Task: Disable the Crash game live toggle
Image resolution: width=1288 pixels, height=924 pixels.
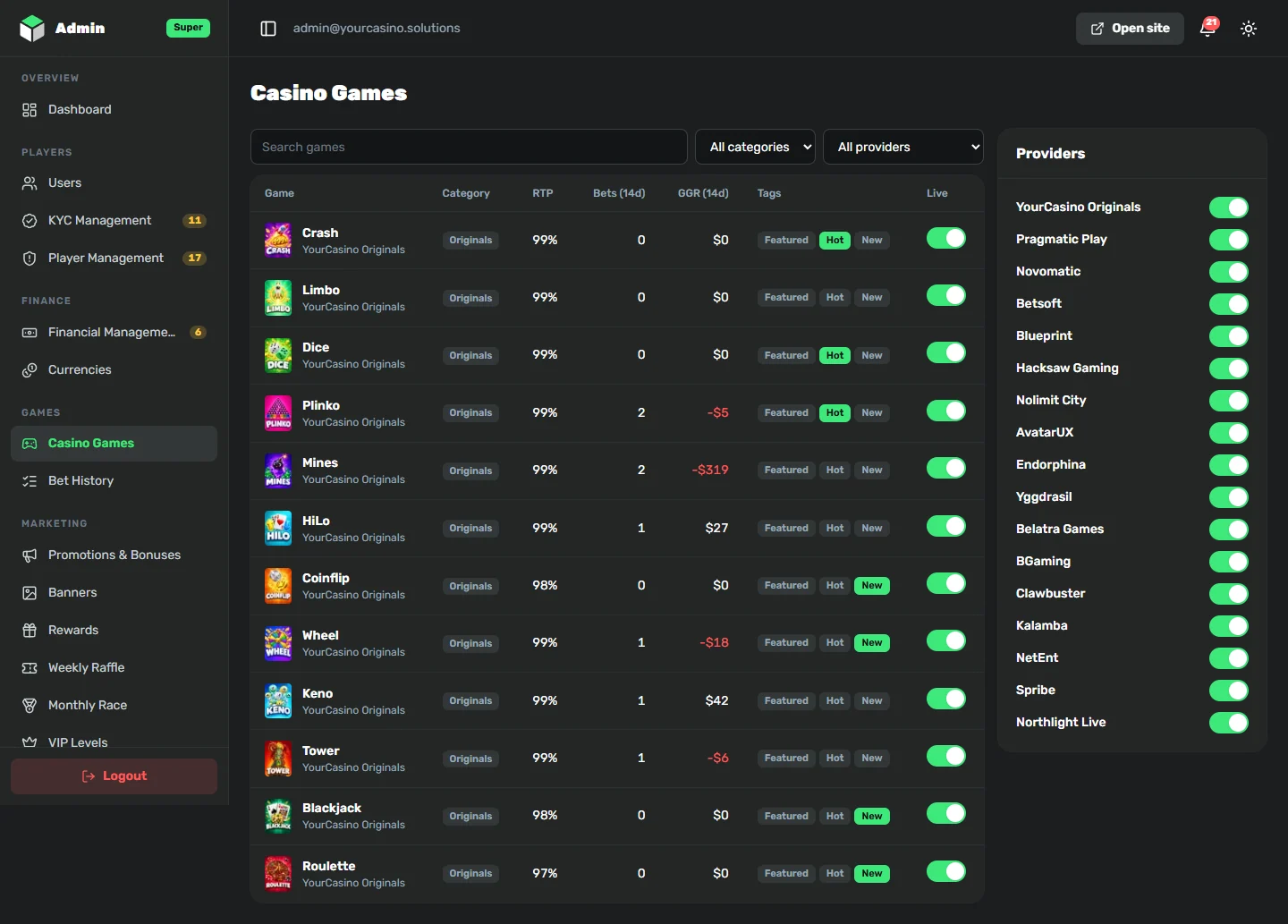Action: pyautogui.click(x=946, y=238)
